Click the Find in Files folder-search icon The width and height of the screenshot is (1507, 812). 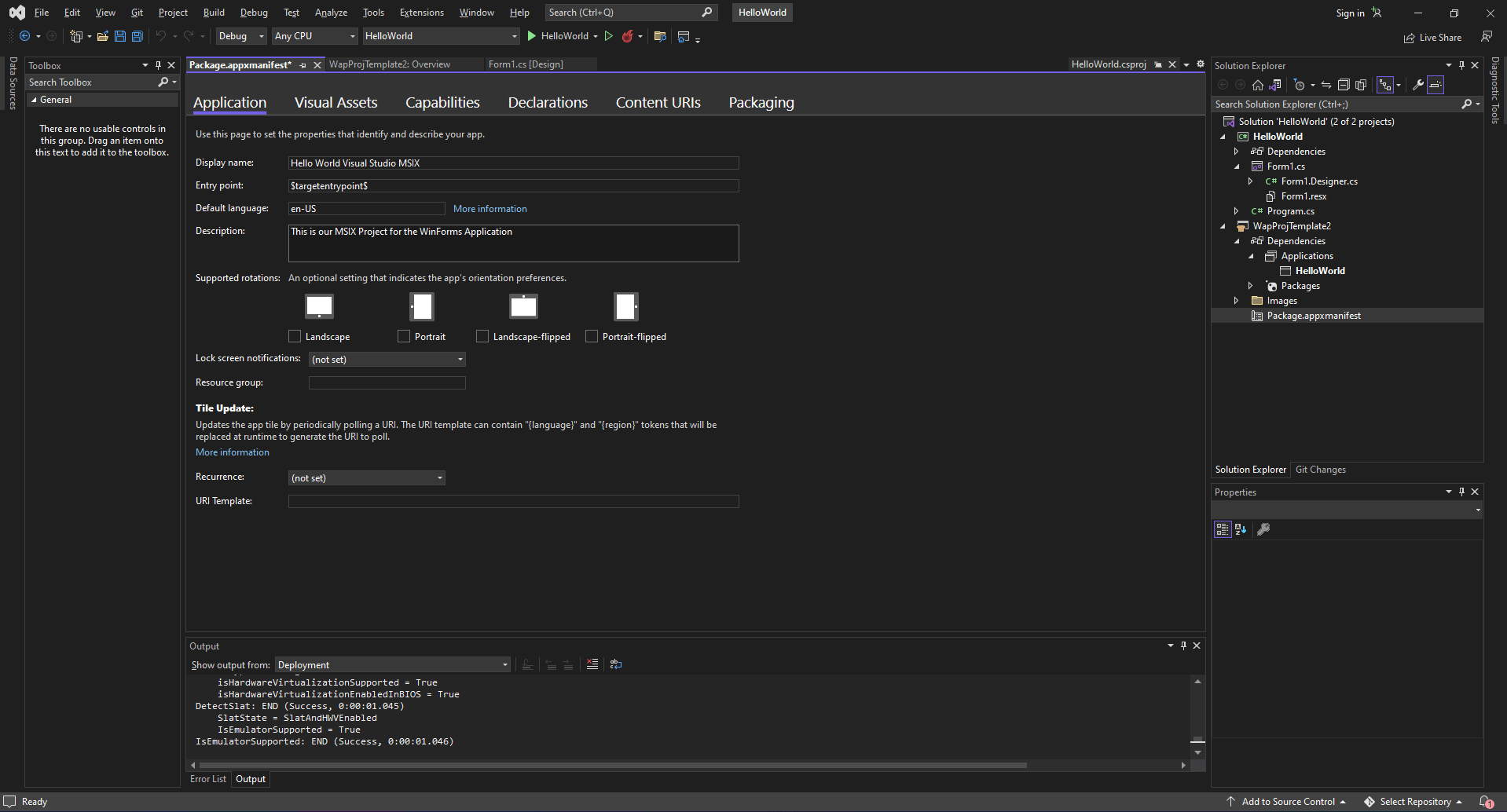[660, 36]
